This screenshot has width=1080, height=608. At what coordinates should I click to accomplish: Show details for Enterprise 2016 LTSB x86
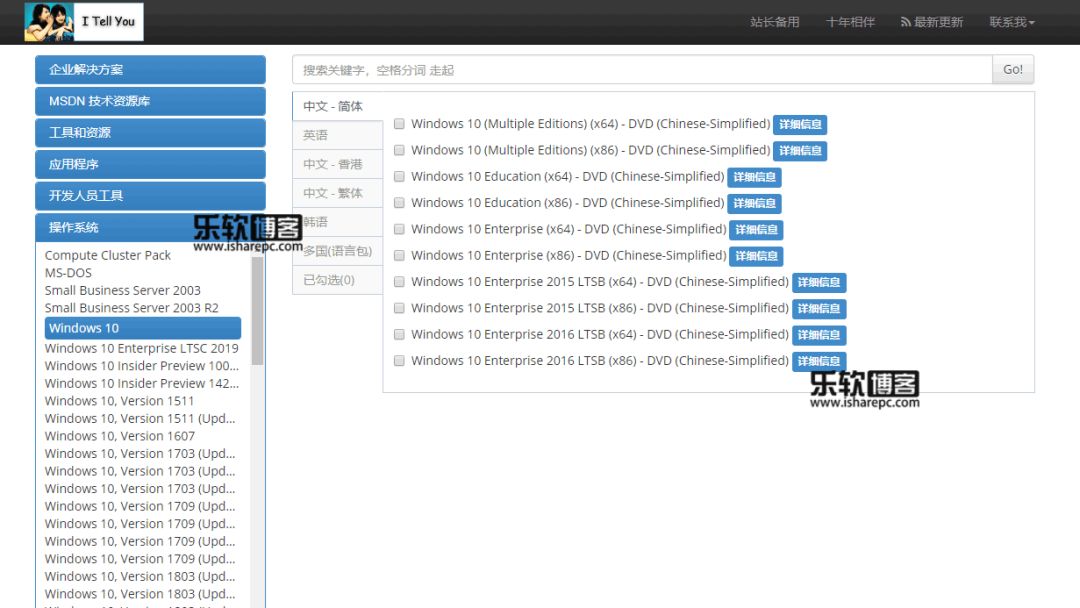coord(819,361)
